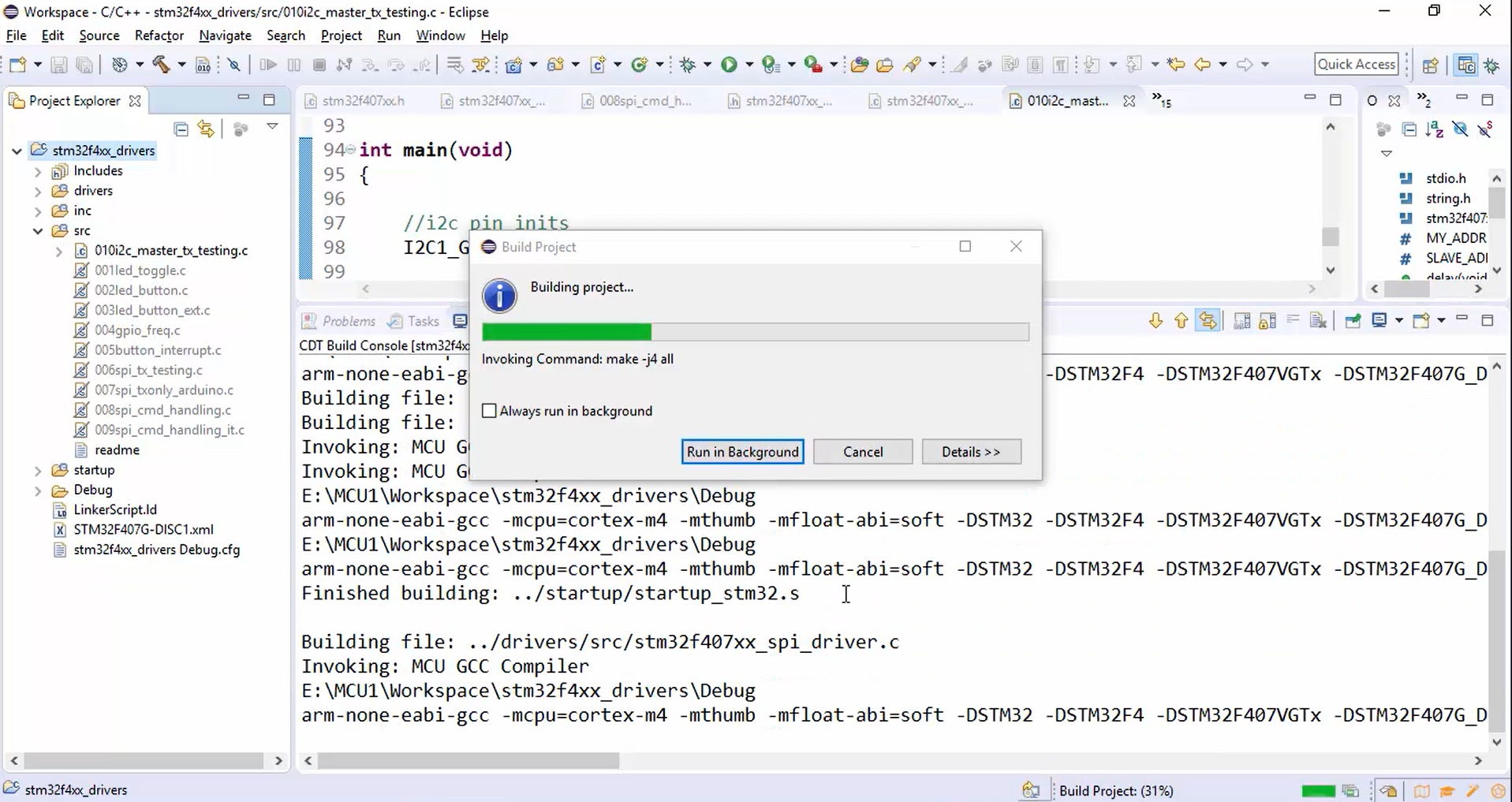Expand the 010i2c_master_tx_testing.c node
Screen dimensions: 1512x802
pos(59,251)
